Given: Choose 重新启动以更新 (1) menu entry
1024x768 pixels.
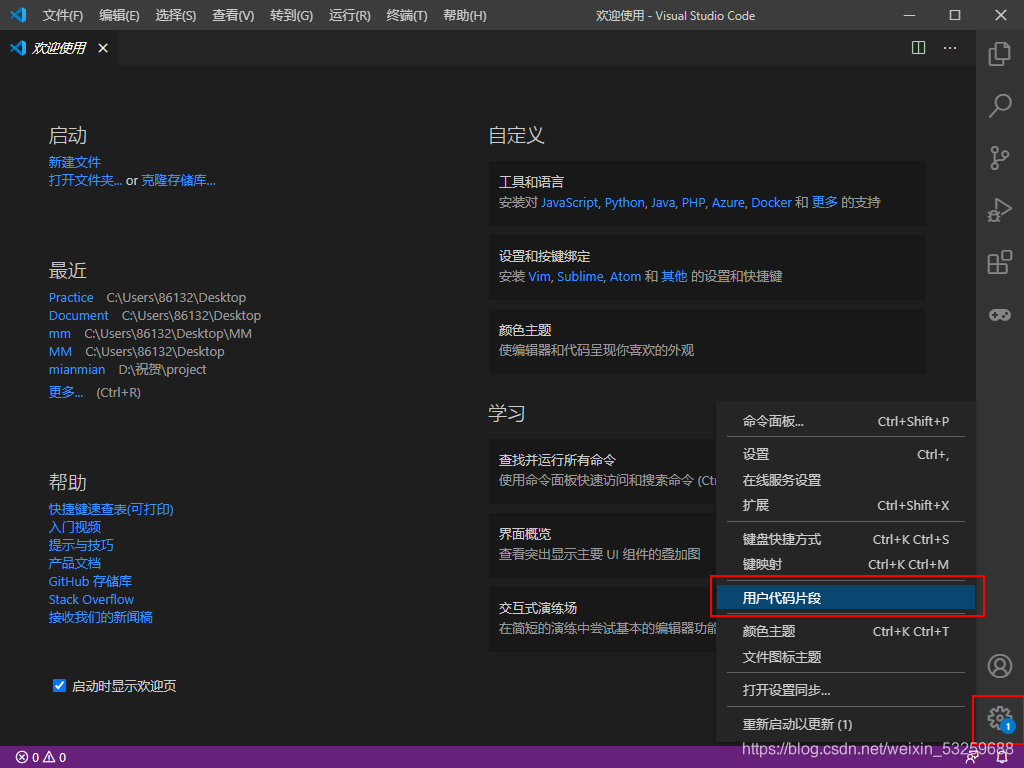Looking at the screenshot, I should 846,724.
